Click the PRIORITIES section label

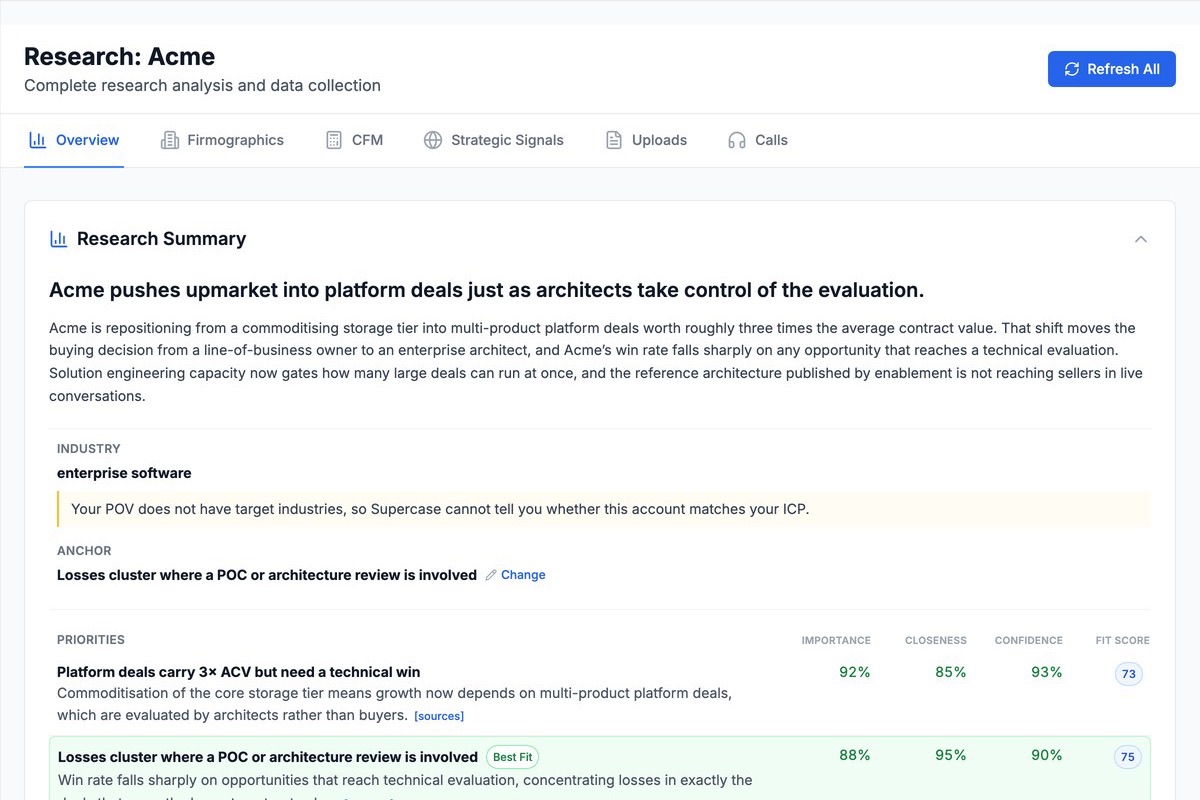point(91,640)
